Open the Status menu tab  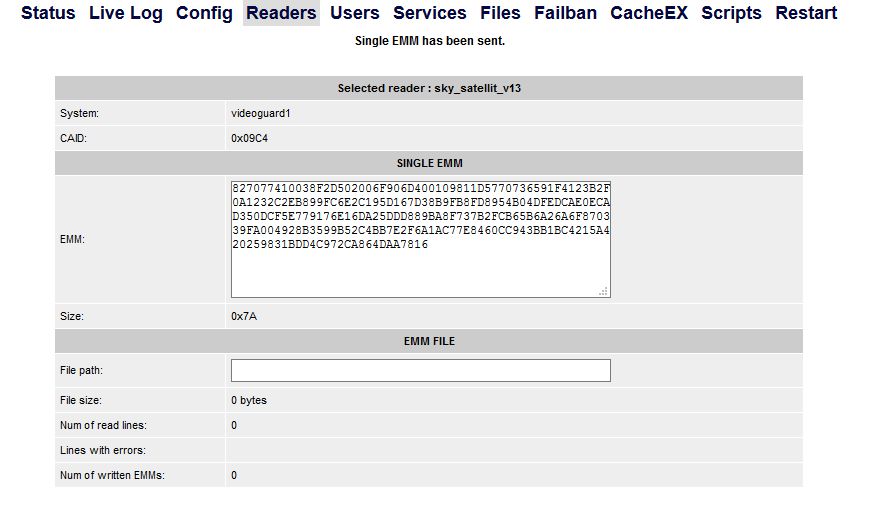[x=48, y=13]
